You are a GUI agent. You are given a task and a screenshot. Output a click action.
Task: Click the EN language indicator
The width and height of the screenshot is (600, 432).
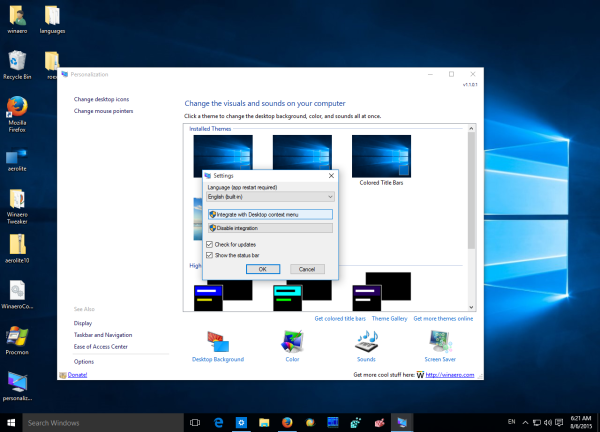(512, 422)
